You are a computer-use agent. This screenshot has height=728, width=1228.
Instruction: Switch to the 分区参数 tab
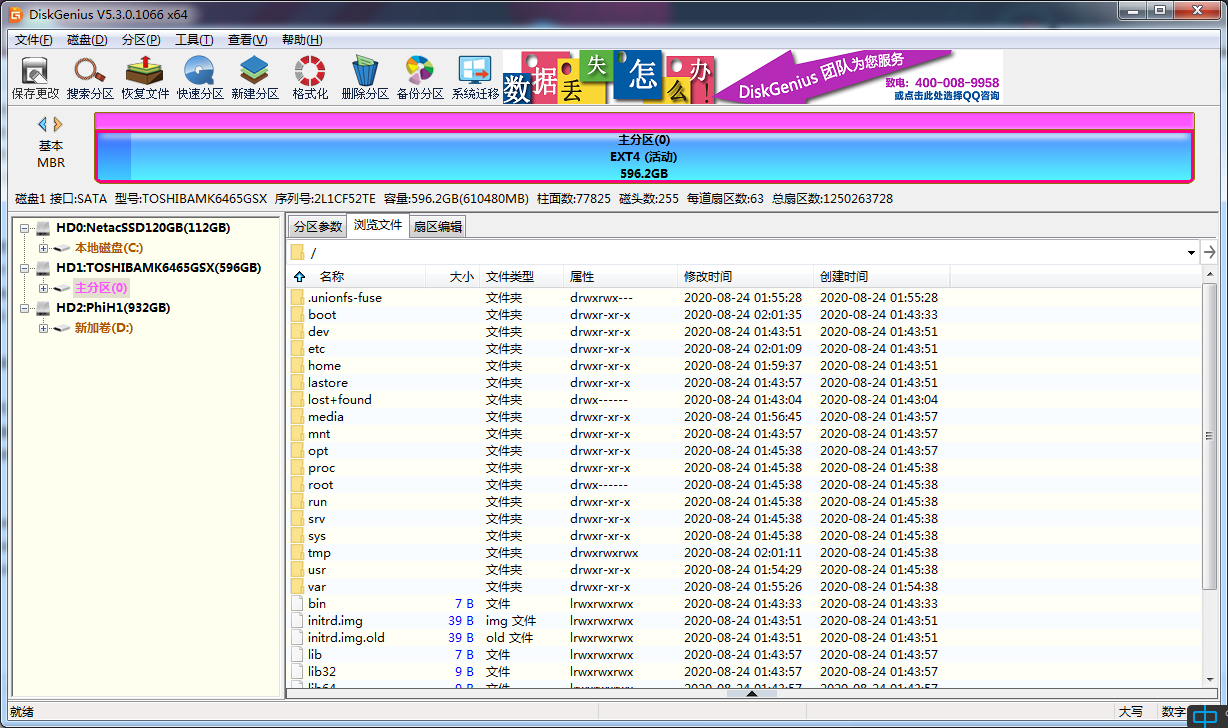pos(317,227)
